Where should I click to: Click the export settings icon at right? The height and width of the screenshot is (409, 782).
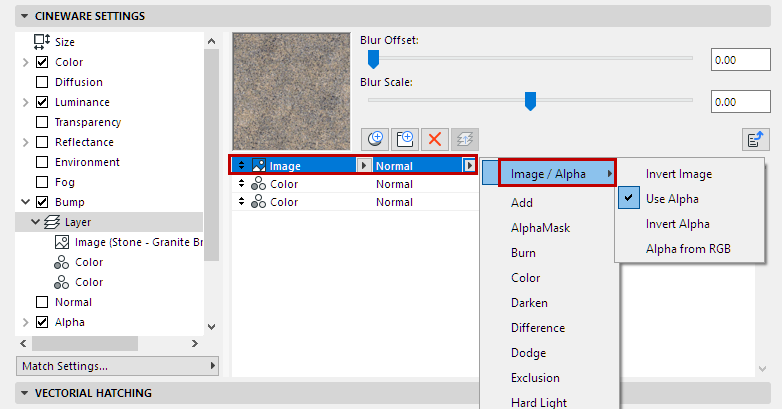(x=755, y=139)
